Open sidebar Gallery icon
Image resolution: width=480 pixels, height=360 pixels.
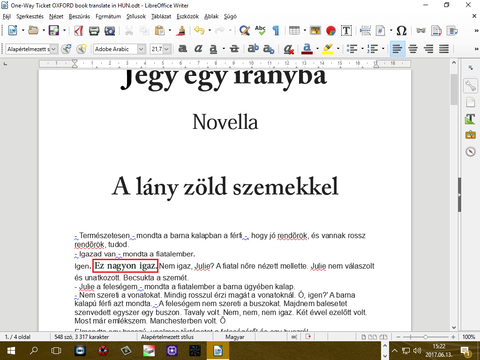click(470, 135)
